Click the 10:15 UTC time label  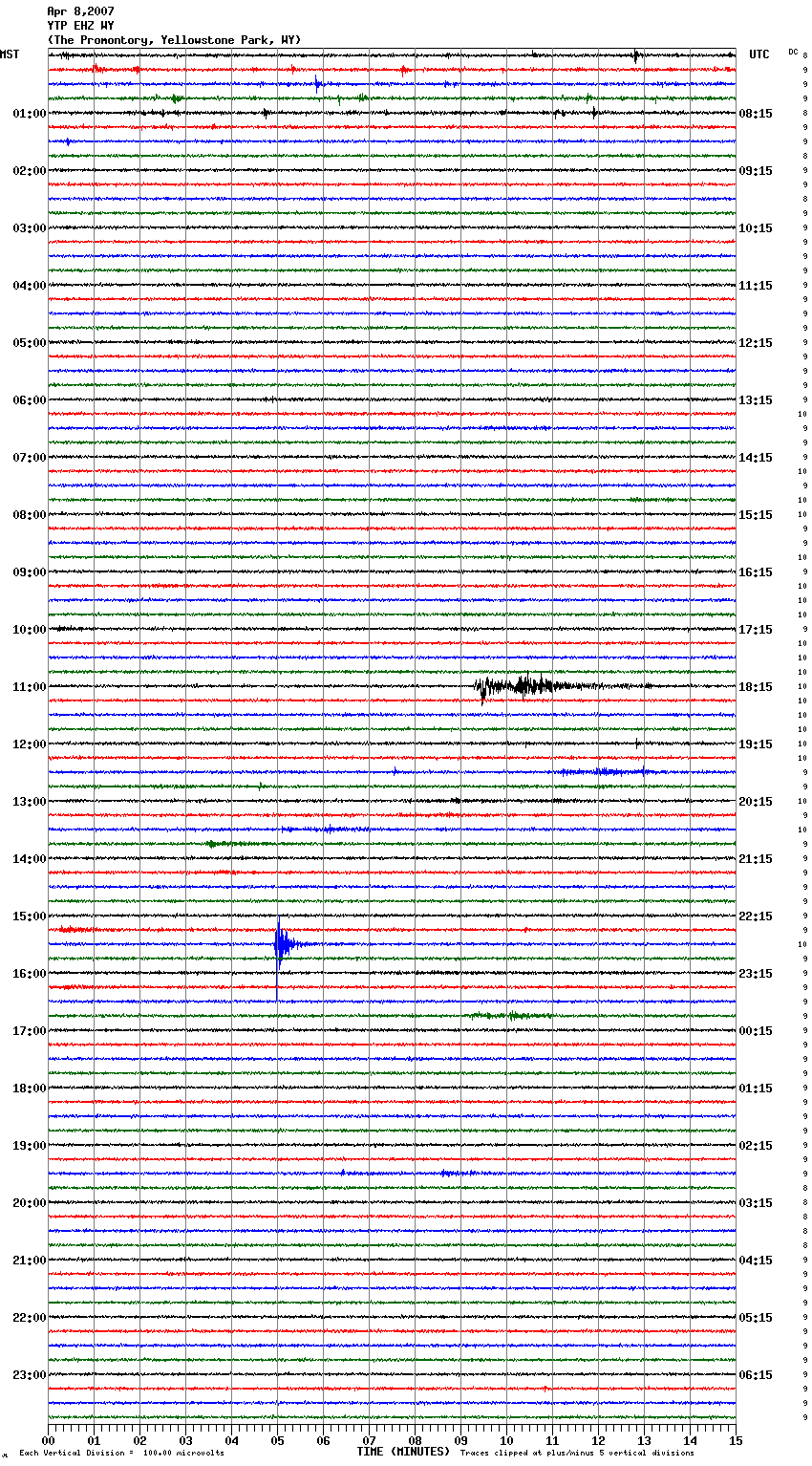pyautogui.click(x=756, y=228)
